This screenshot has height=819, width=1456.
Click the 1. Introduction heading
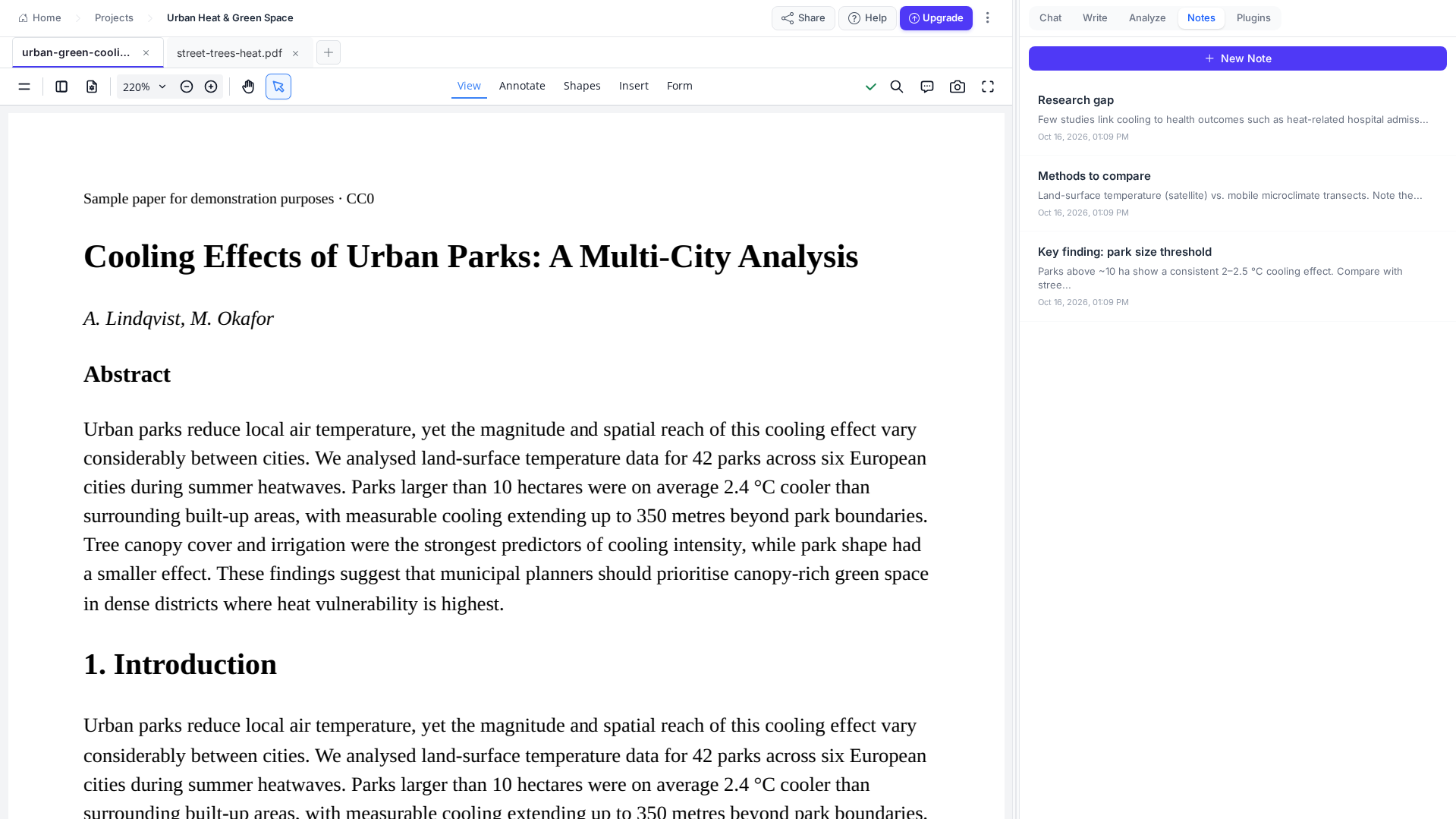pyautogui.click(x=180, y=665)
